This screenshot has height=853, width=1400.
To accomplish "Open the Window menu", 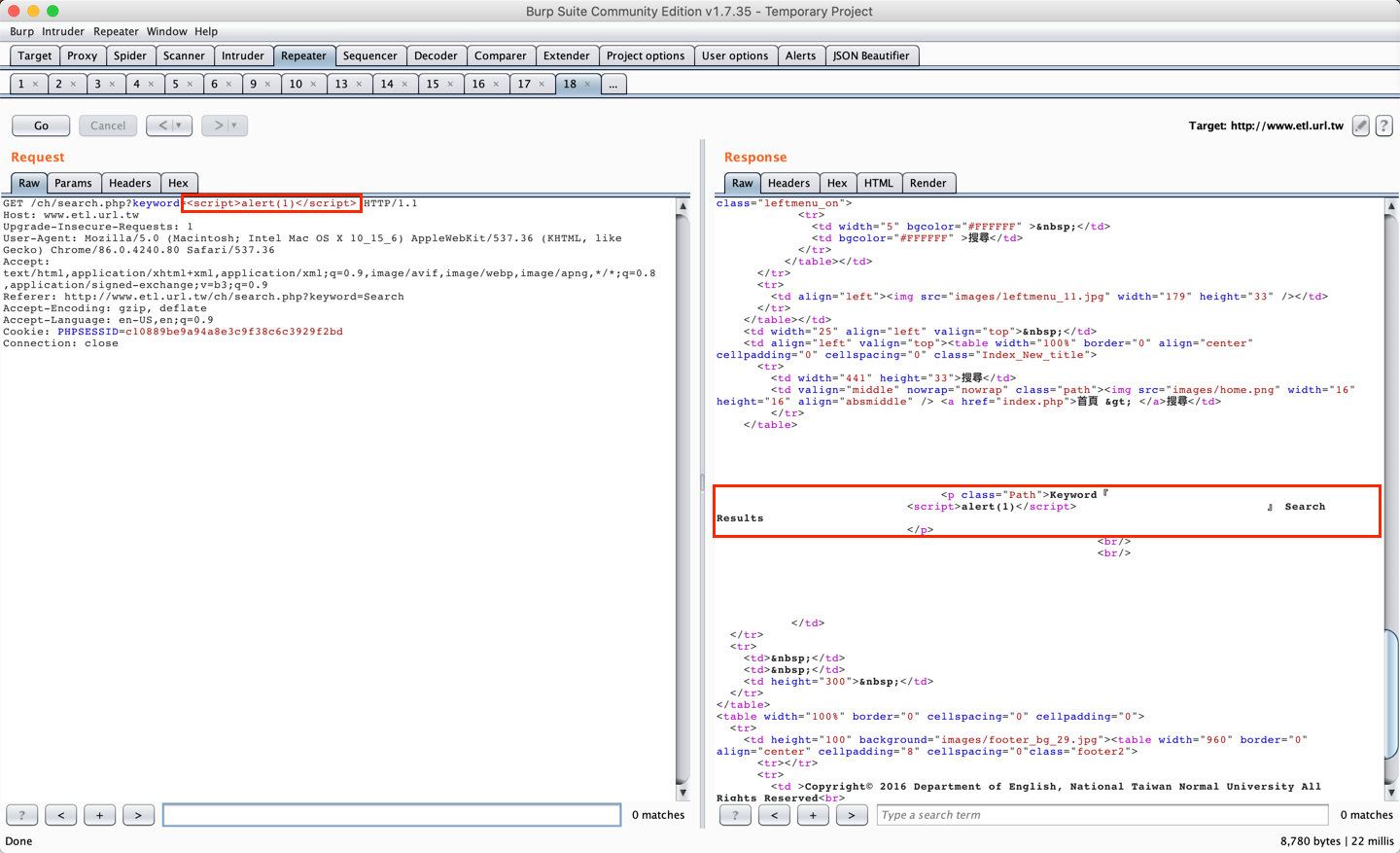I will (x=166, y=31).
